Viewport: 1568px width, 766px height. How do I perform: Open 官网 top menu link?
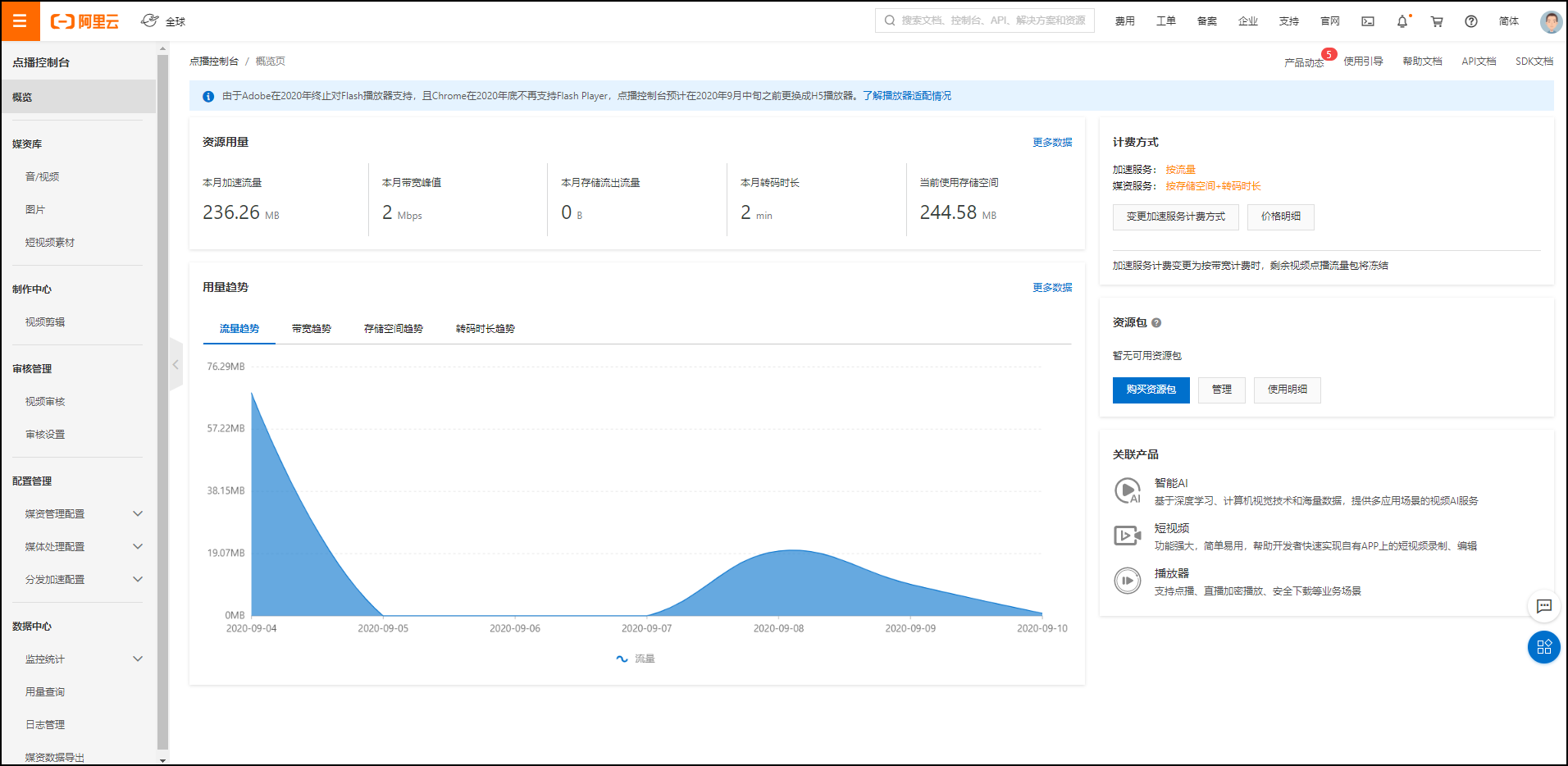(x=1330, y=21)
